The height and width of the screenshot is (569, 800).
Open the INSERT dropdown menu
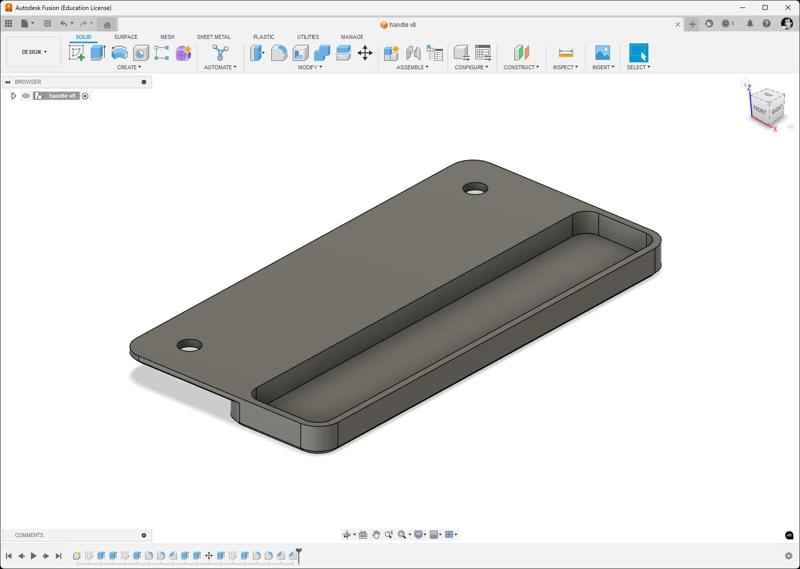(x=603, y=67)
